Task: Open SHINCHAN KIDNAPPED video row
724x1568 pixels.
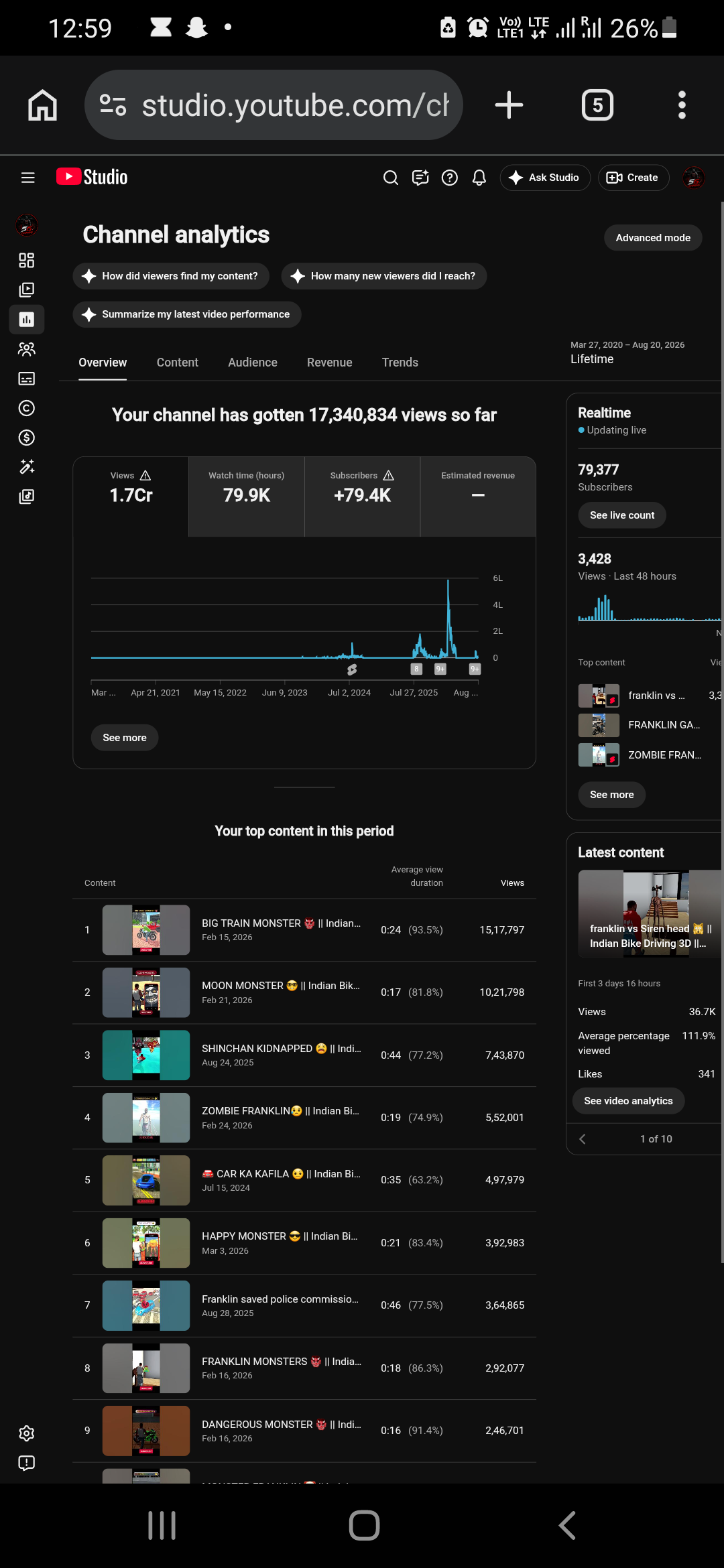Action: pos(304,1055)
